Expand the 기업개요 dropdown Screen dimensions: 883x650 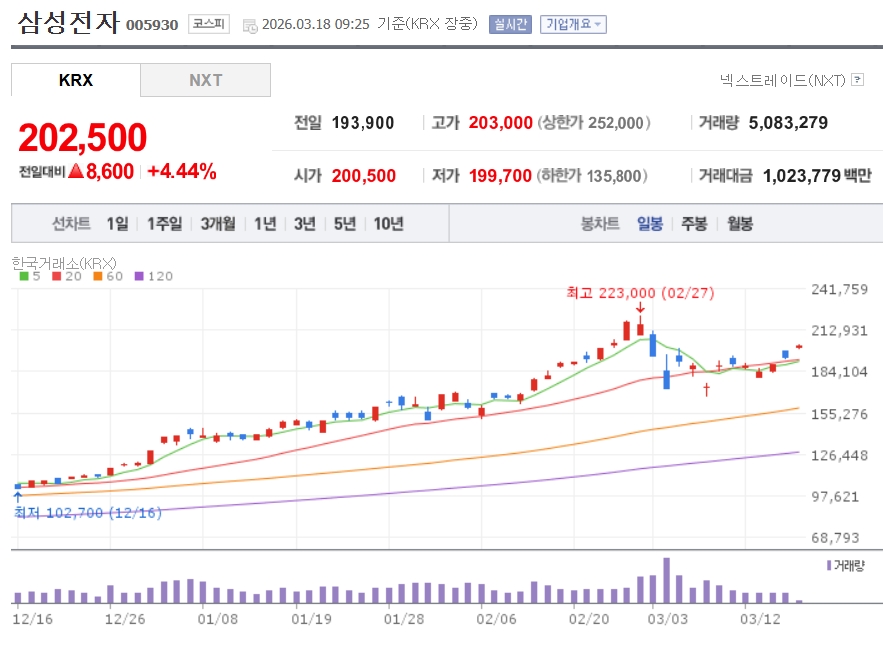(x=573, y=24)
